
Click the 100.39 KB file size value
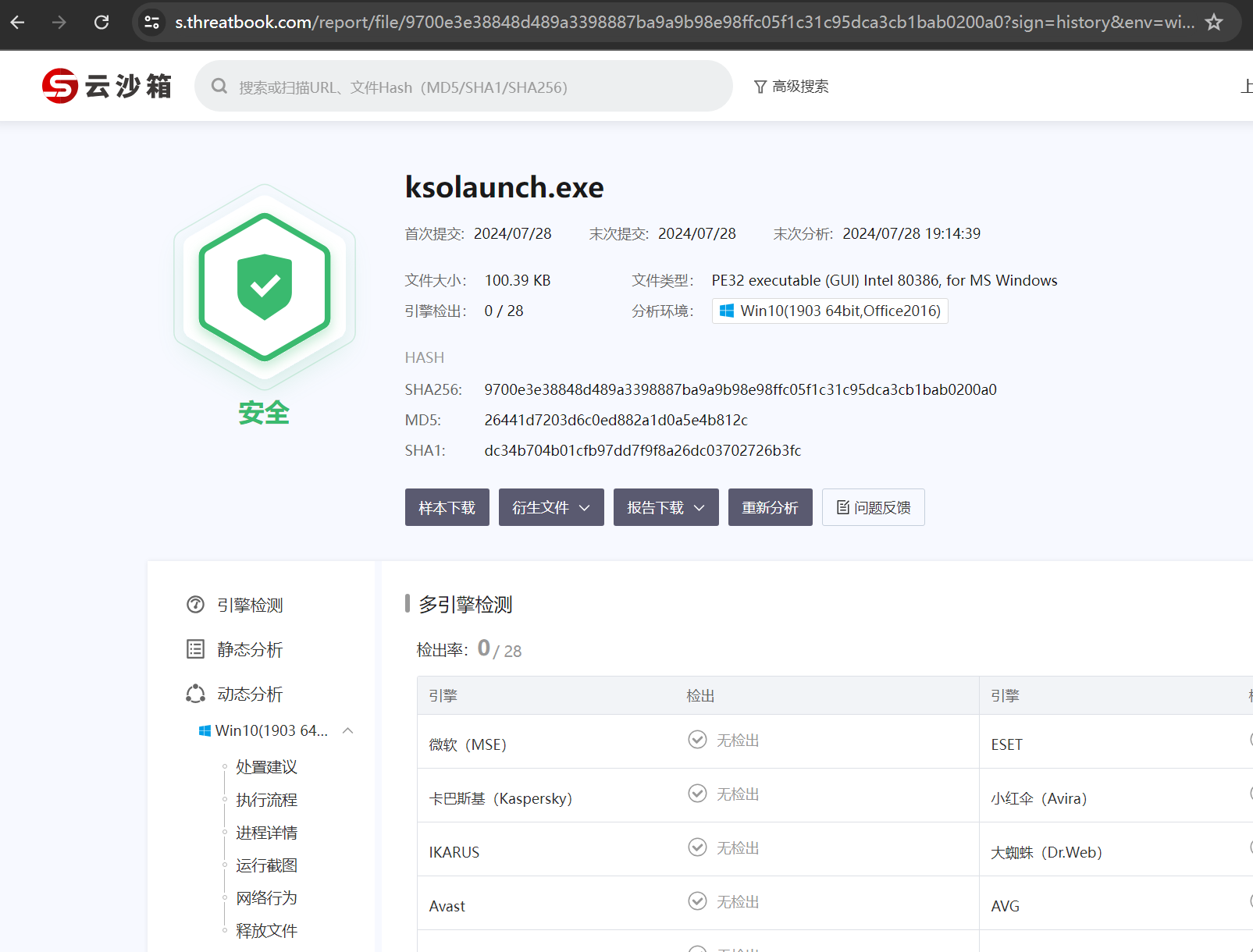click(518, 280)
